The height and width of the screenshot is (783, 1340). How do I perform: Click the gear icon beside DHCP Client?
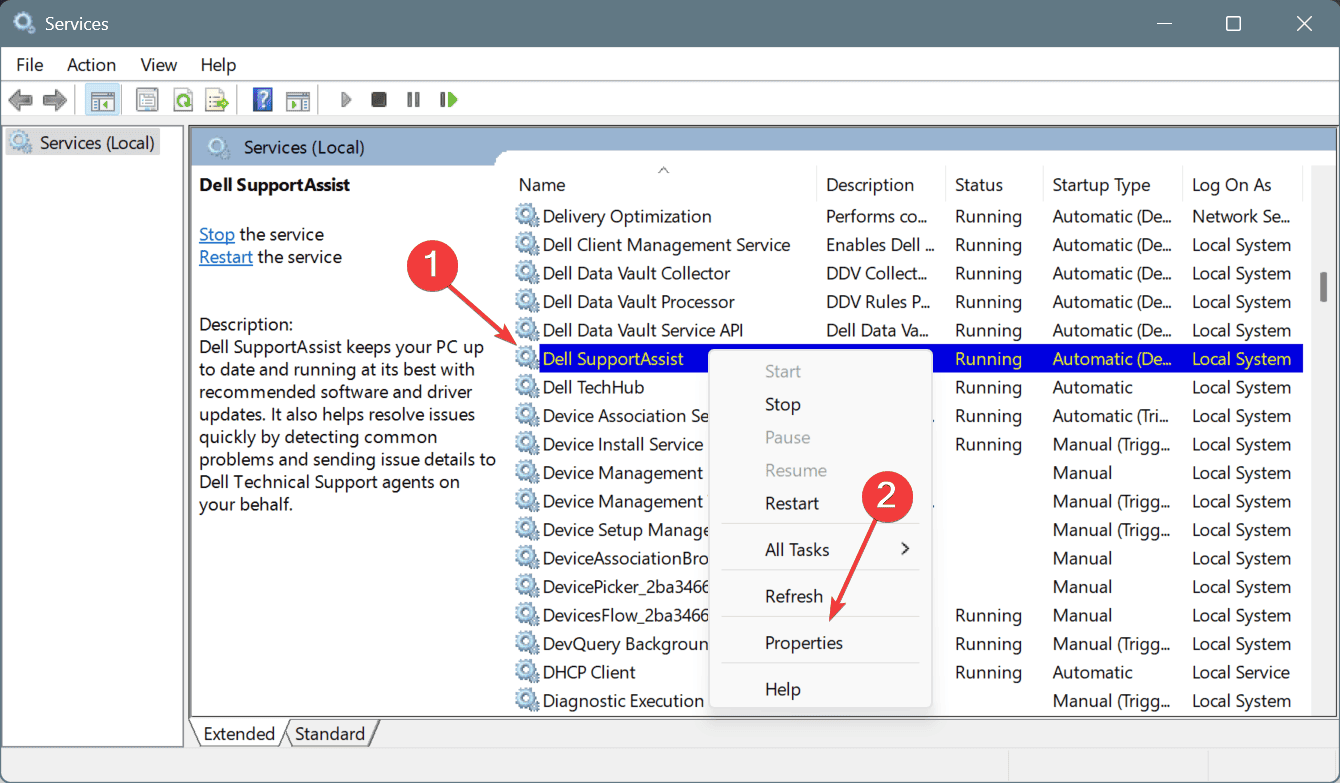[x=526, y=672]
